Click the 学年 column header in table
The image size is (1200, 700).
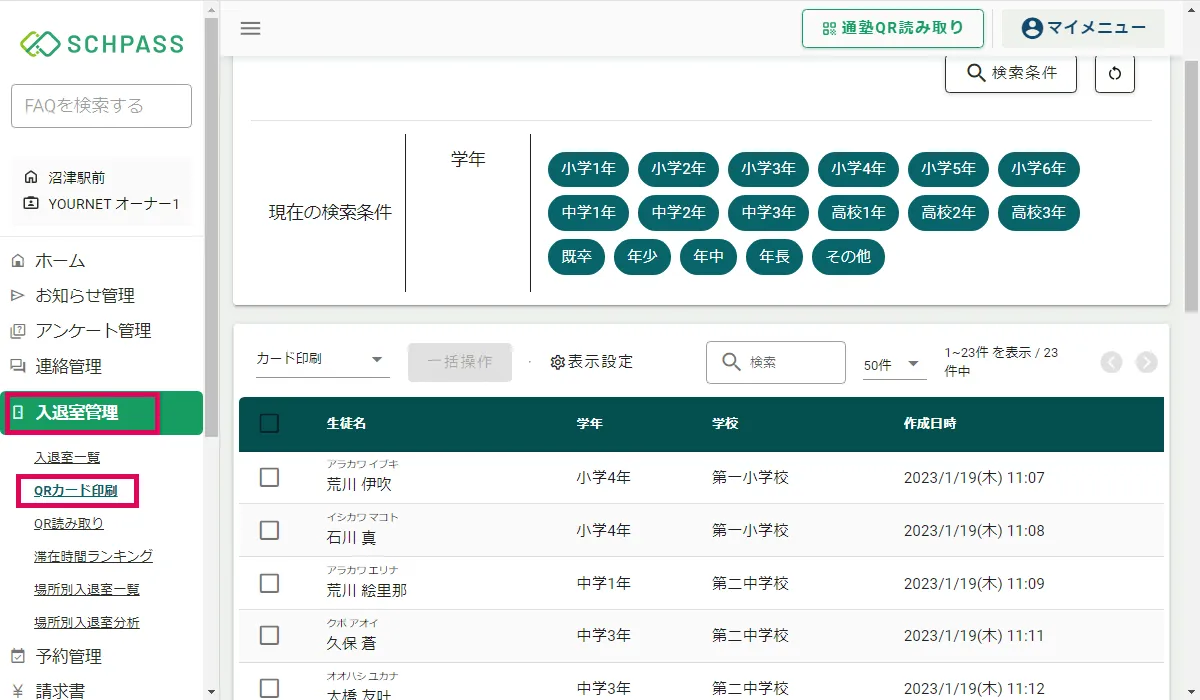590,424
